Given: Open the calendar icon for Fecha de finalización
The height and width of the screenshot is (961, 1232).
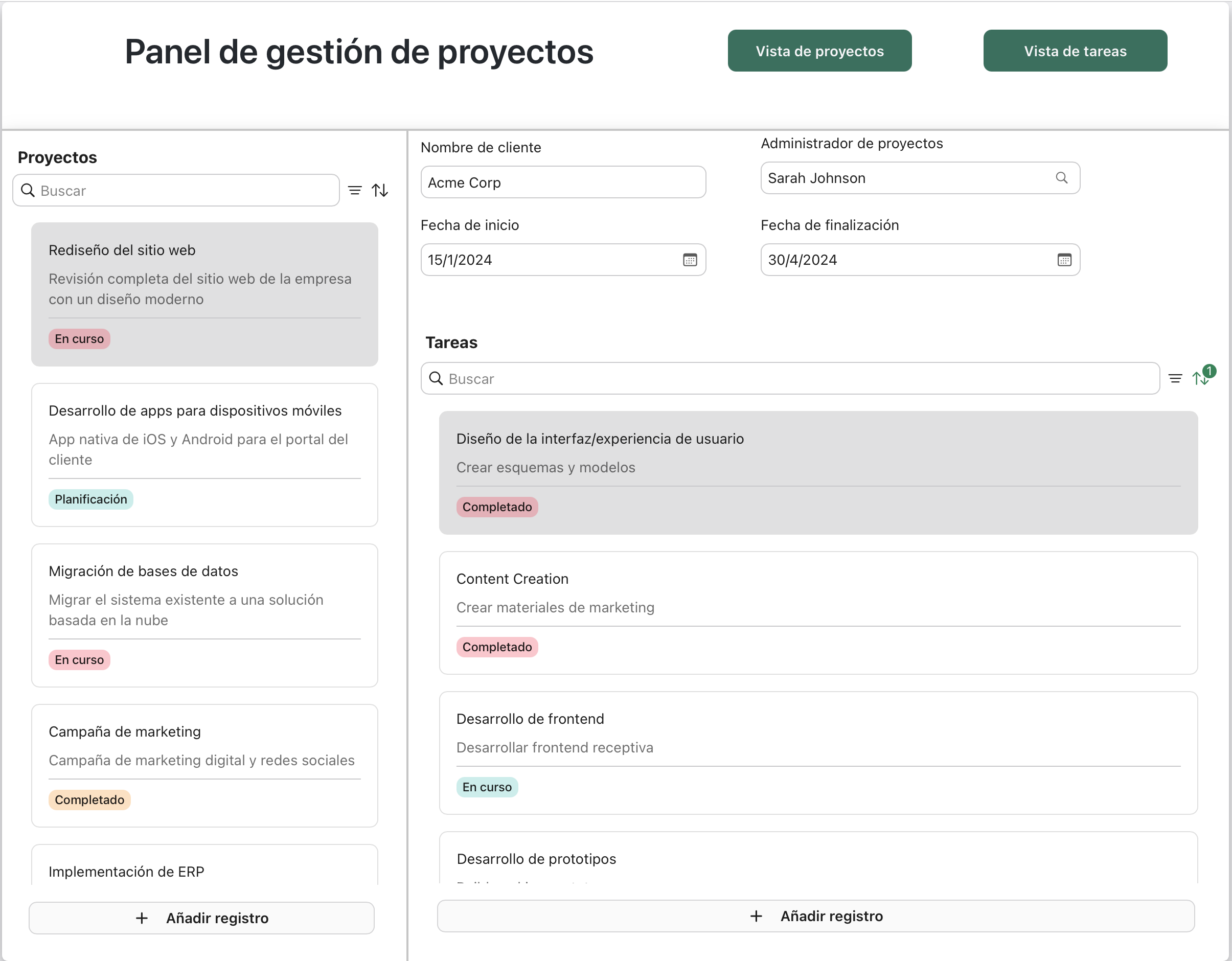Looking at the screenshot, I should (x=1065, y=260).
